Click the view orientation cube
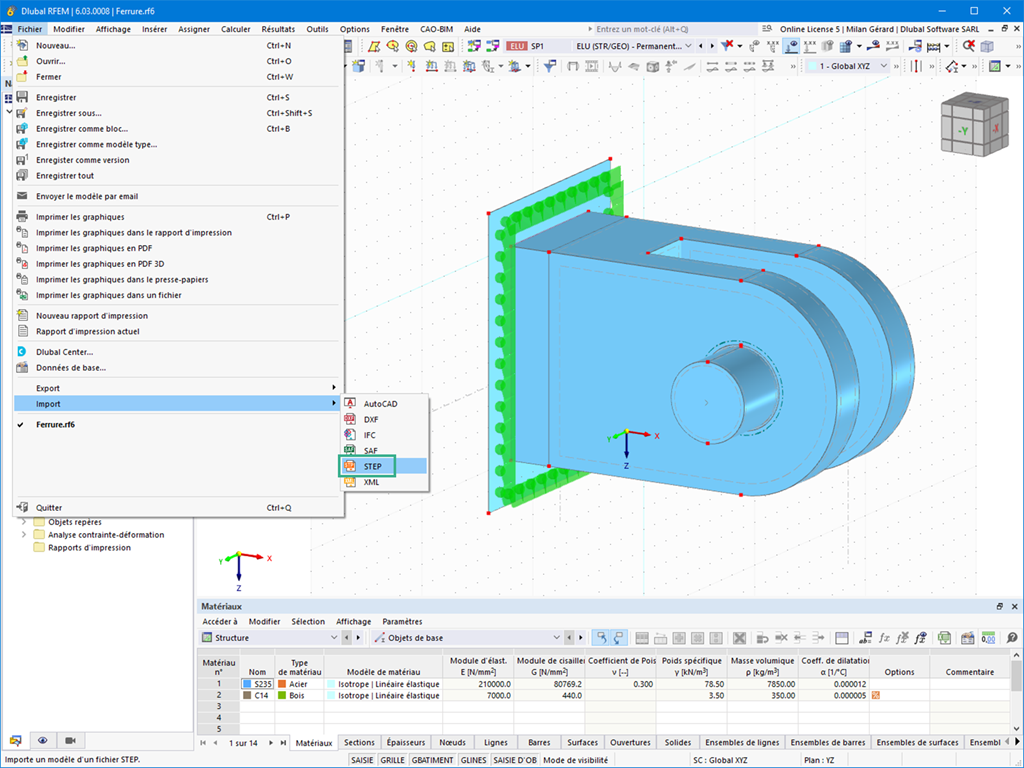 [974, 125]
